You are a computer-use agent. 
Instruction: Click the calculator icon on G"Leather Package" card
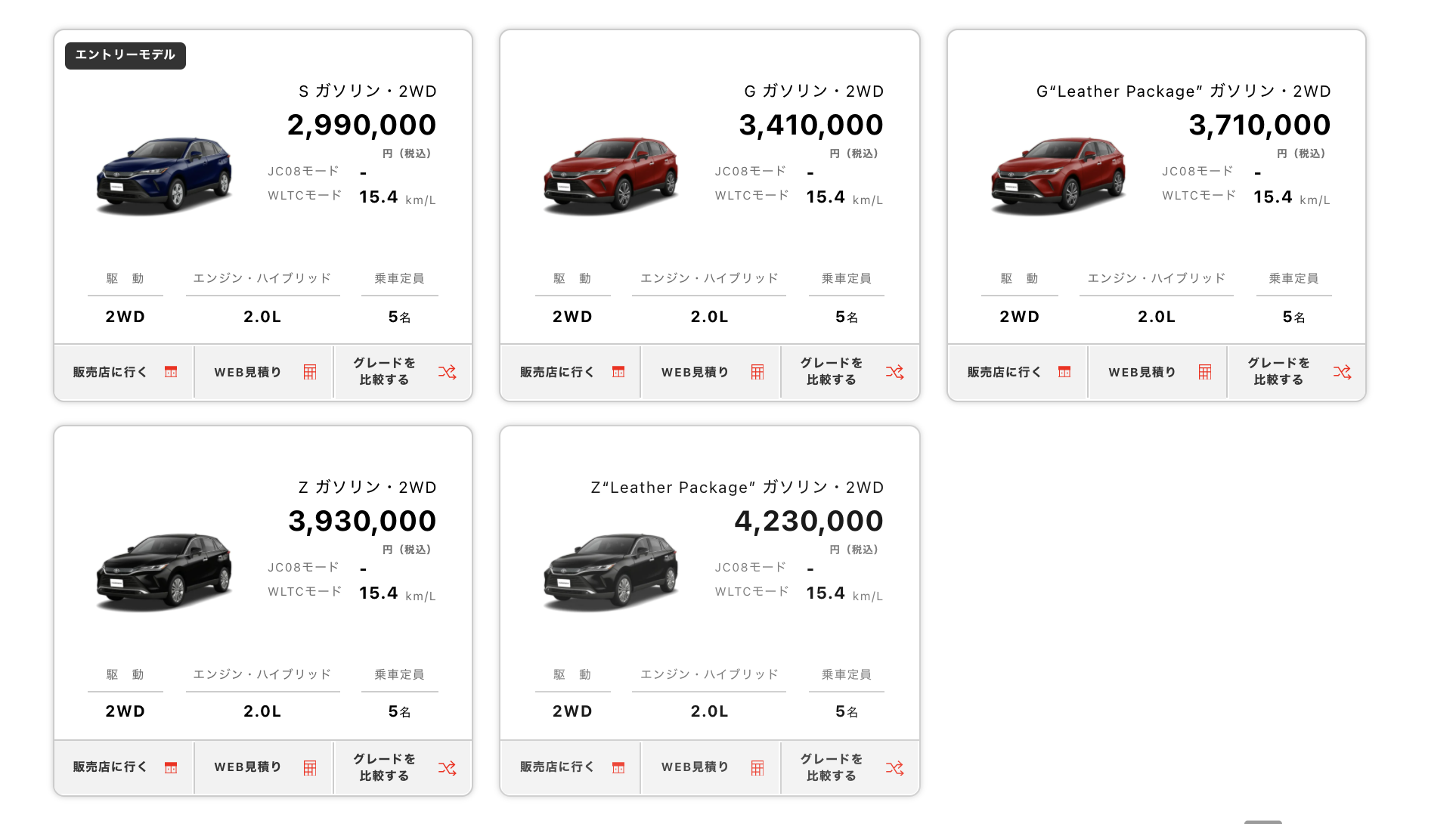tap(1206, 372)
